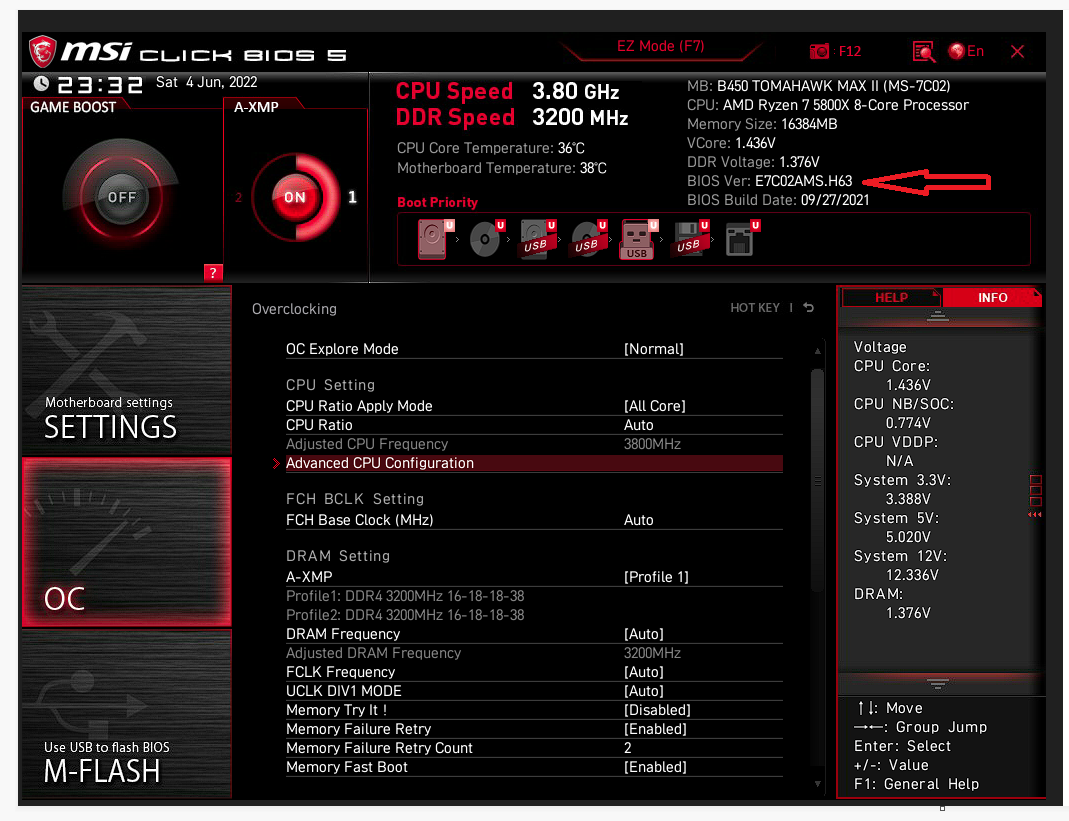Open UCLK DIV1 MODE [Auto] option
Image resolution: width=1069 pixels, height=821 pixels.
coord(534,691)
